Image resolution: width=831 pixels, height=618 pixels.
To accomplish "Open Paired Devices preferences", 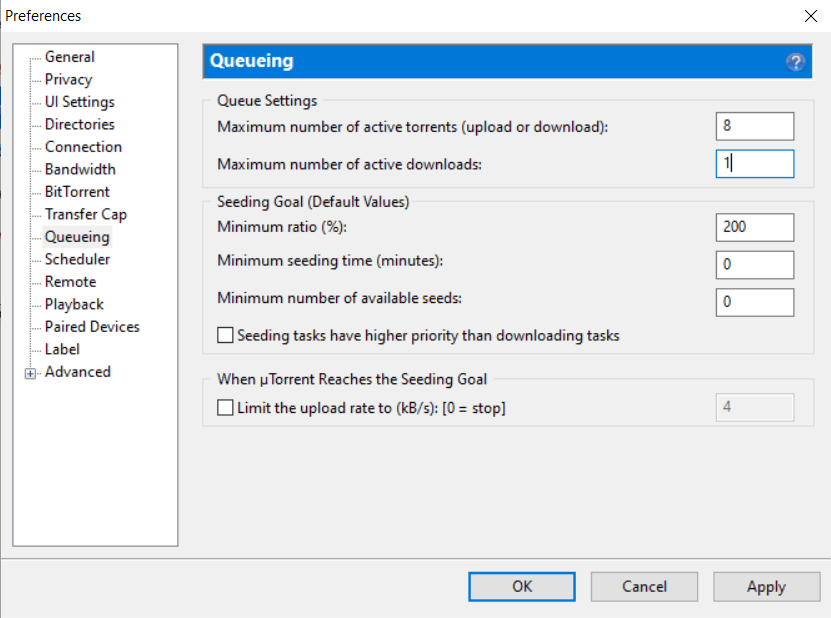I will click(92, 327).
